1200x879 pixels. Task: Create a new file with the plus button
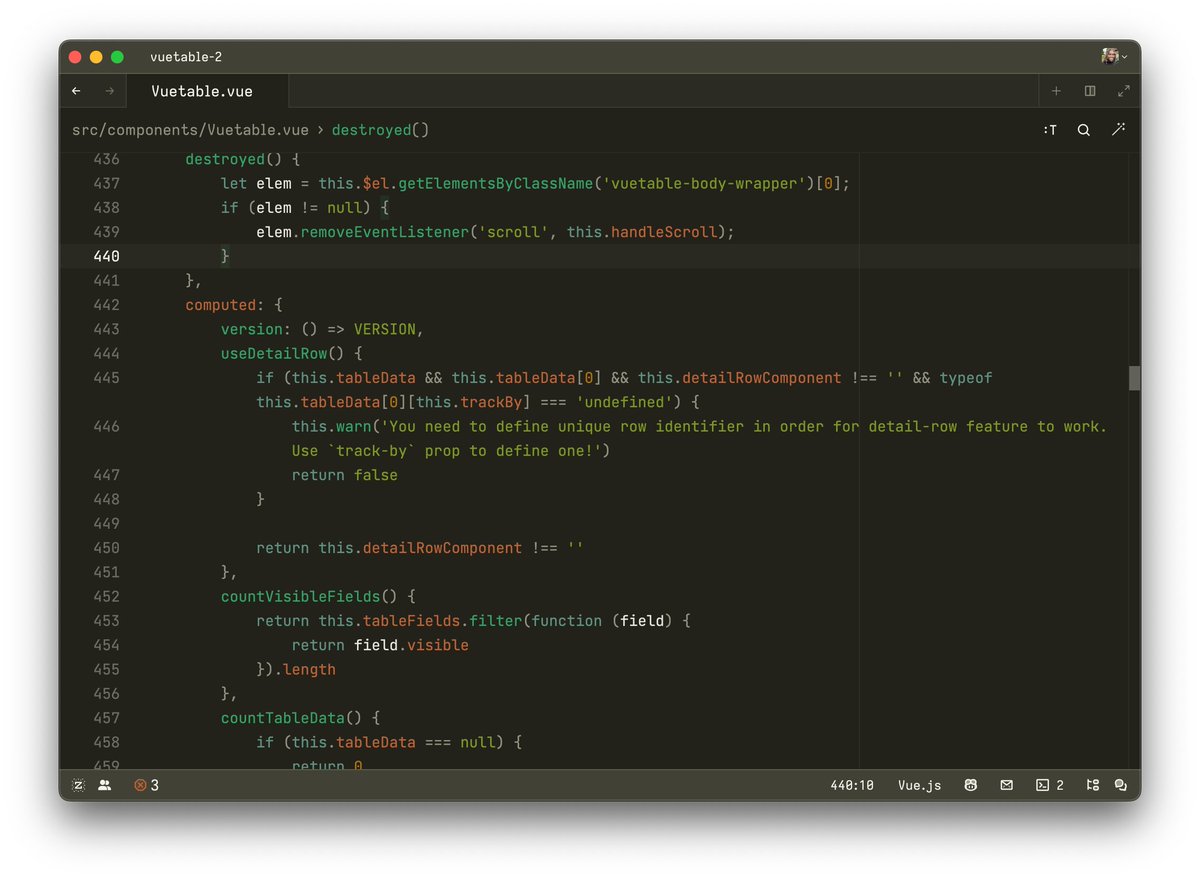(x=1056, y=91)
